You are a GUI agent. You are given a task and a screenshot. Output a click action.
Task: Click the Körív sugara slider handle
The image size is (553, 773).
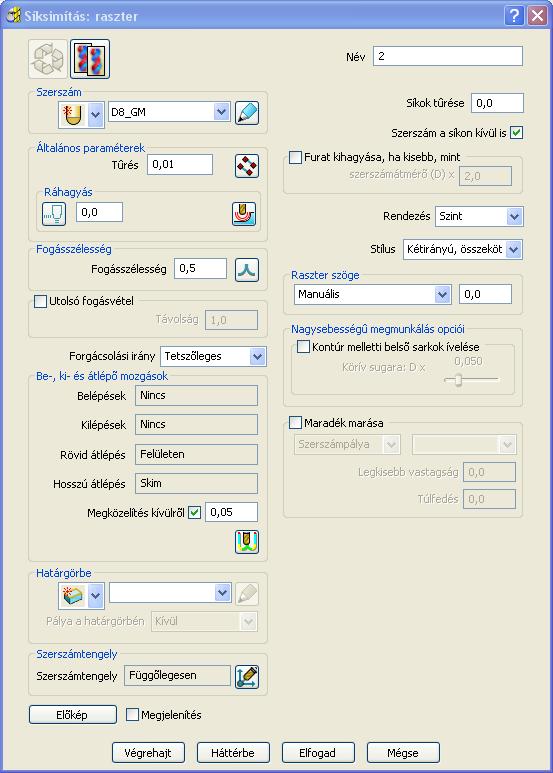click(458, 380)
